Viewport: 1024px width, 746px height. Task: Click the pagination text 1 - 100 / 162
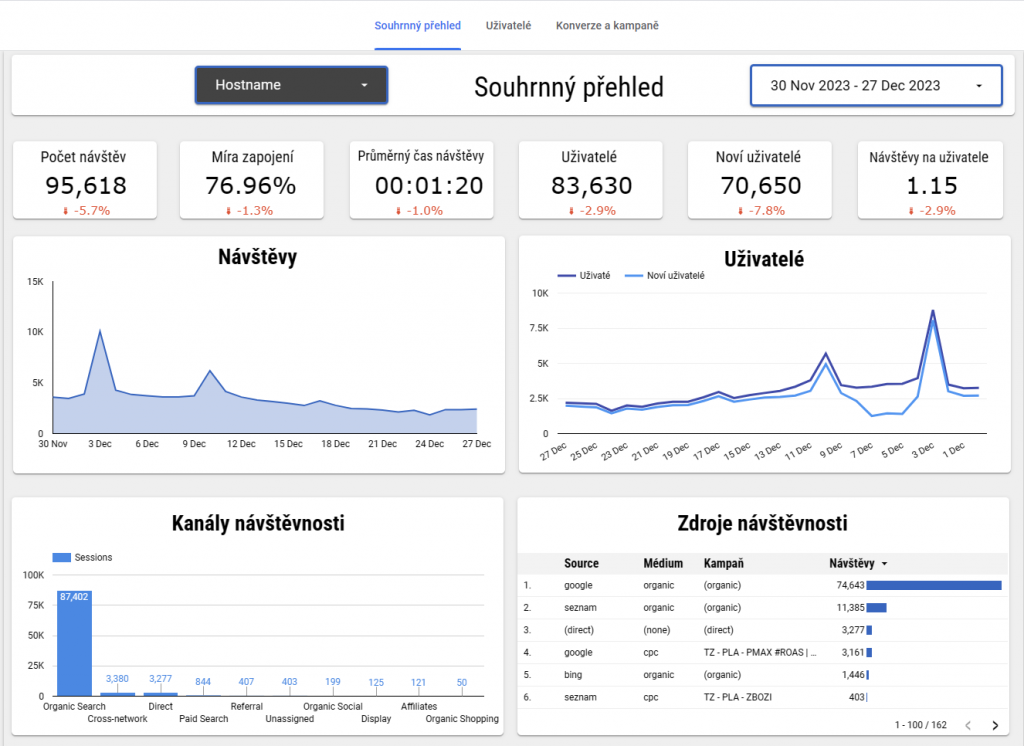(x=921, y=725)
